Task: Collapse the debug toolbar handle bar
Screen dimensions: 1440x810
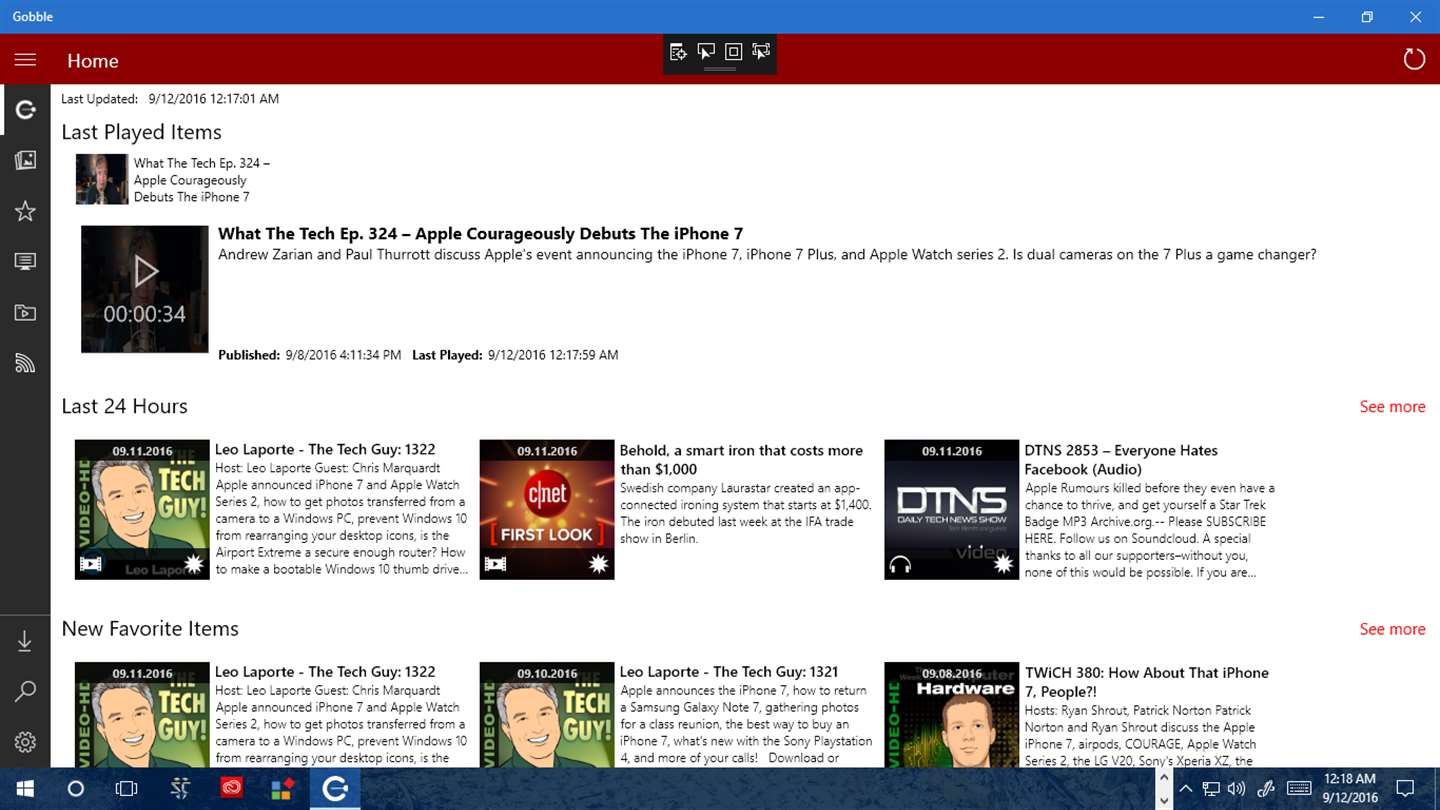Action: click(x=720, y=69)
